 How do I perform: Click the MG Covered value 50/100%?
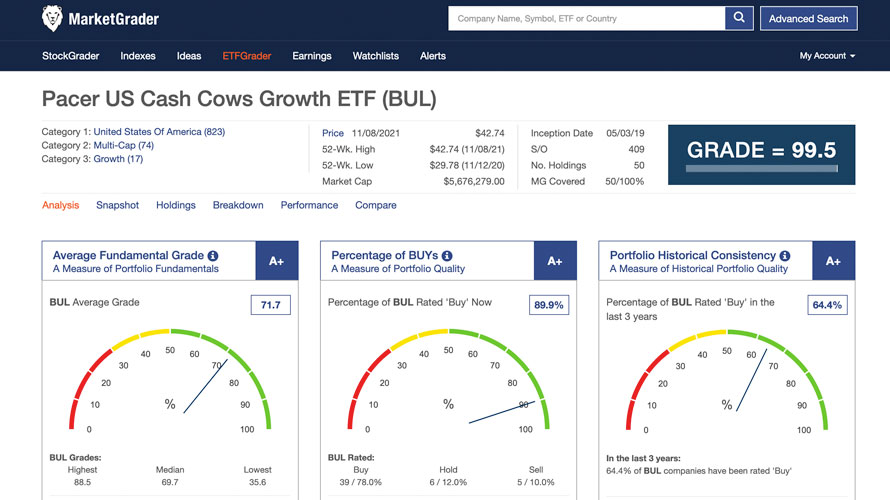(624, 182)
